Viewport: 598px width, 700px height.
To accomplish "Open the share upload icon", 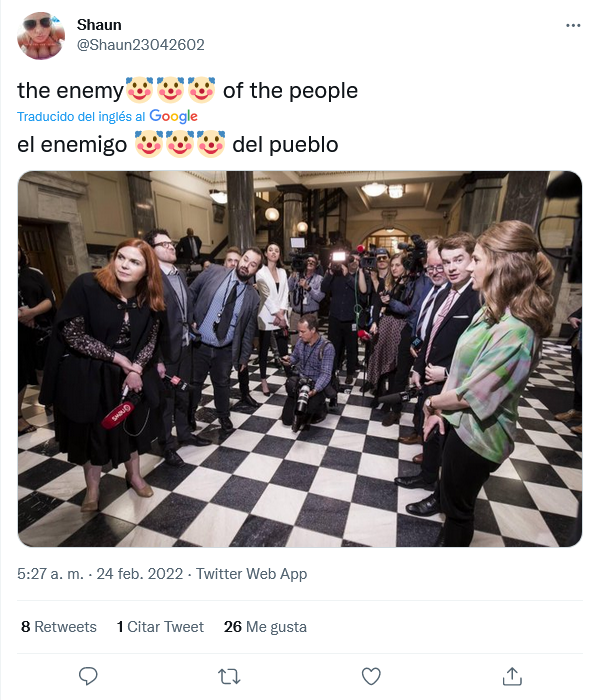I will tap(512, 676).
